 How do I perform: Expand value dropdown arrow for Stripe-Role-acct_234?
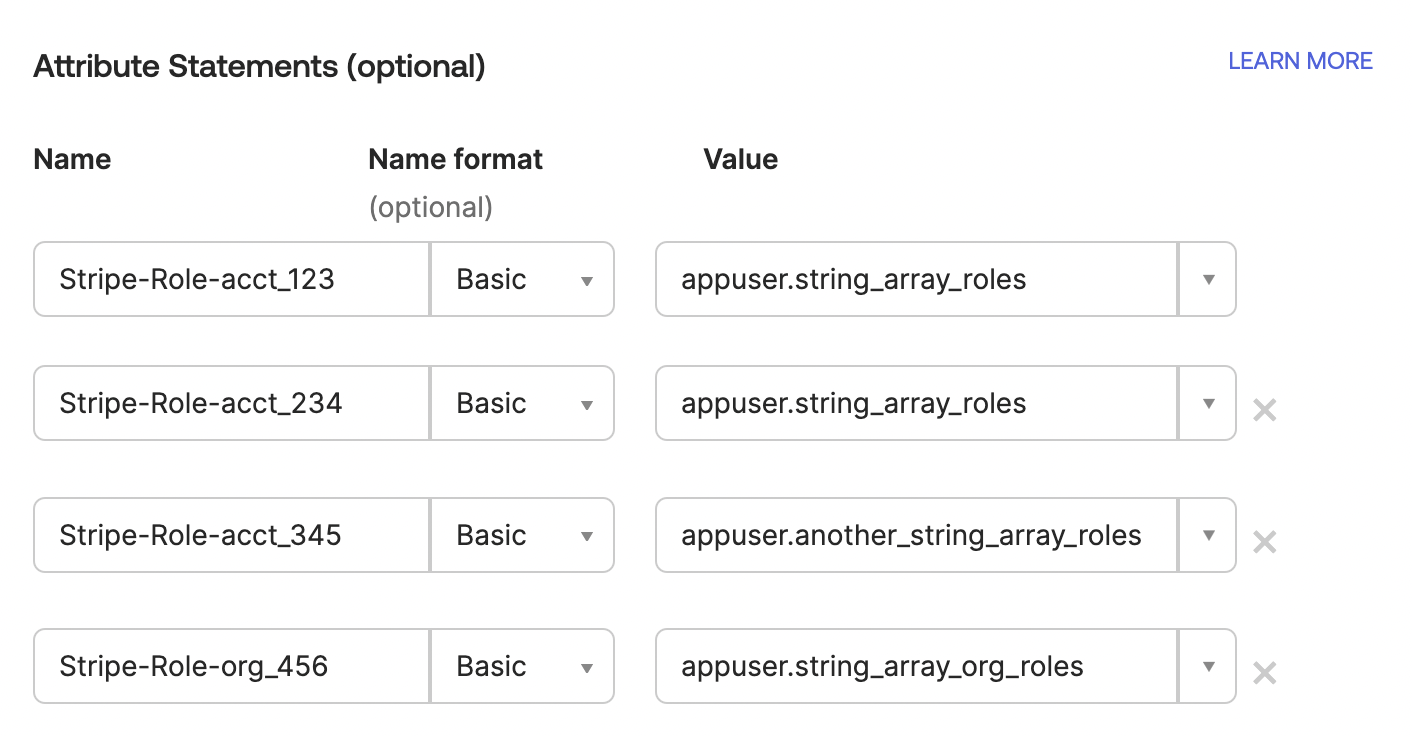click(1208, 403)
